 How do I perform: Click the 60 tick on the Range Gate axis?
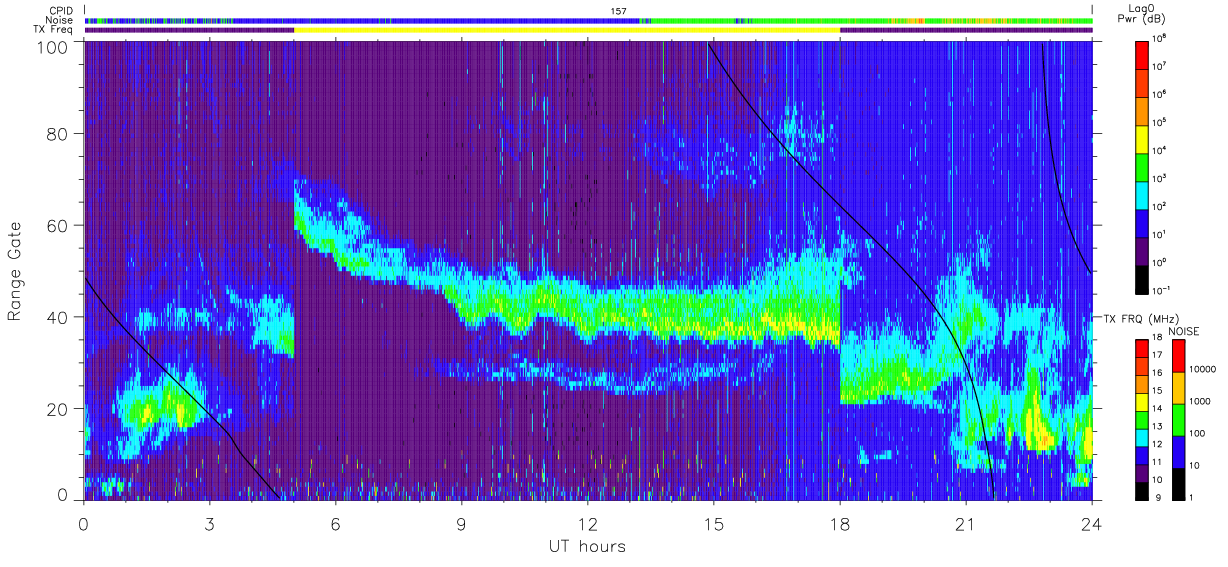(57, 226)
